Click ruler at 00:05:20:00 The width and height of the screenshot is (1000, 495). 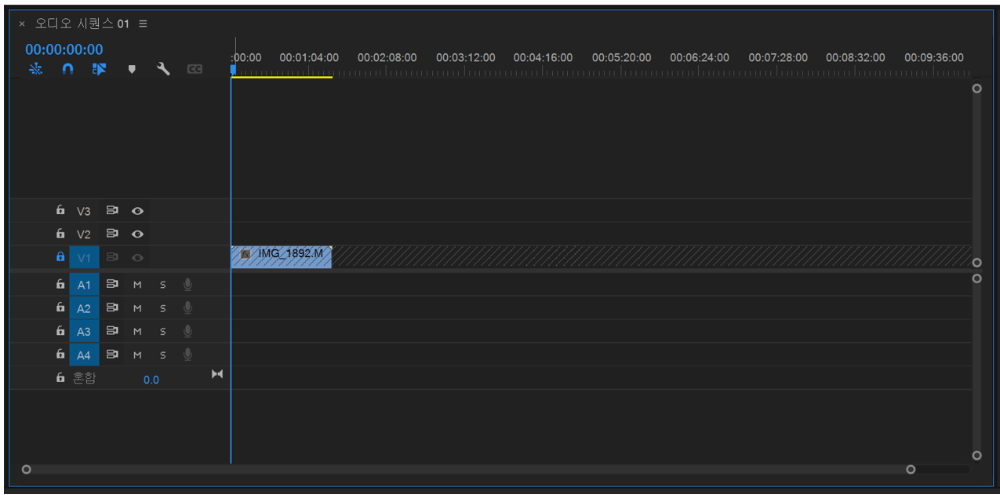click(621, 58)
